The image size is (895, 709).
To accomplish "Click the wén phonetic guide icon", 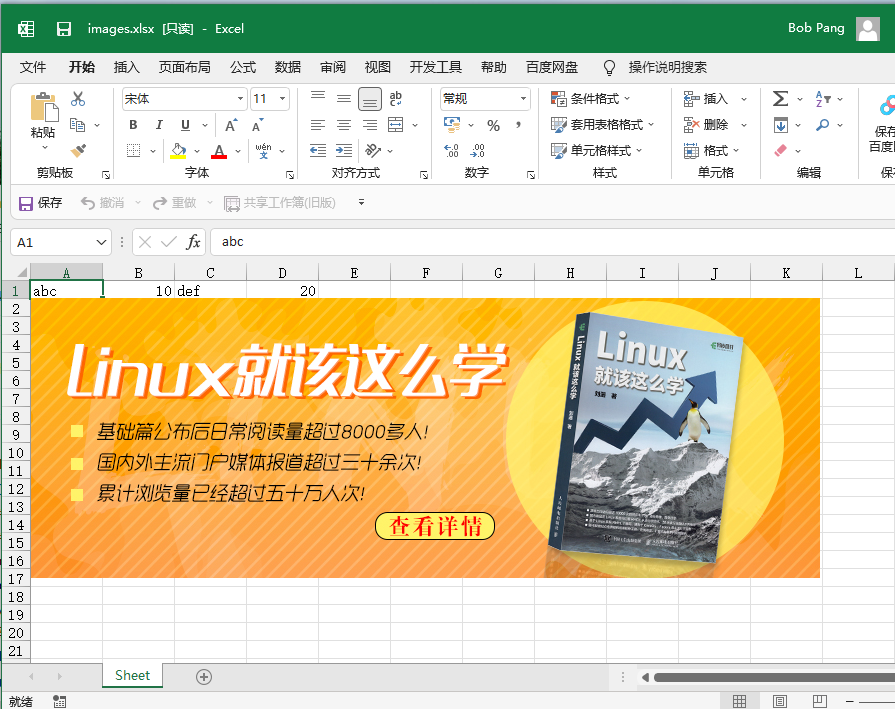I will coord(263,151).
